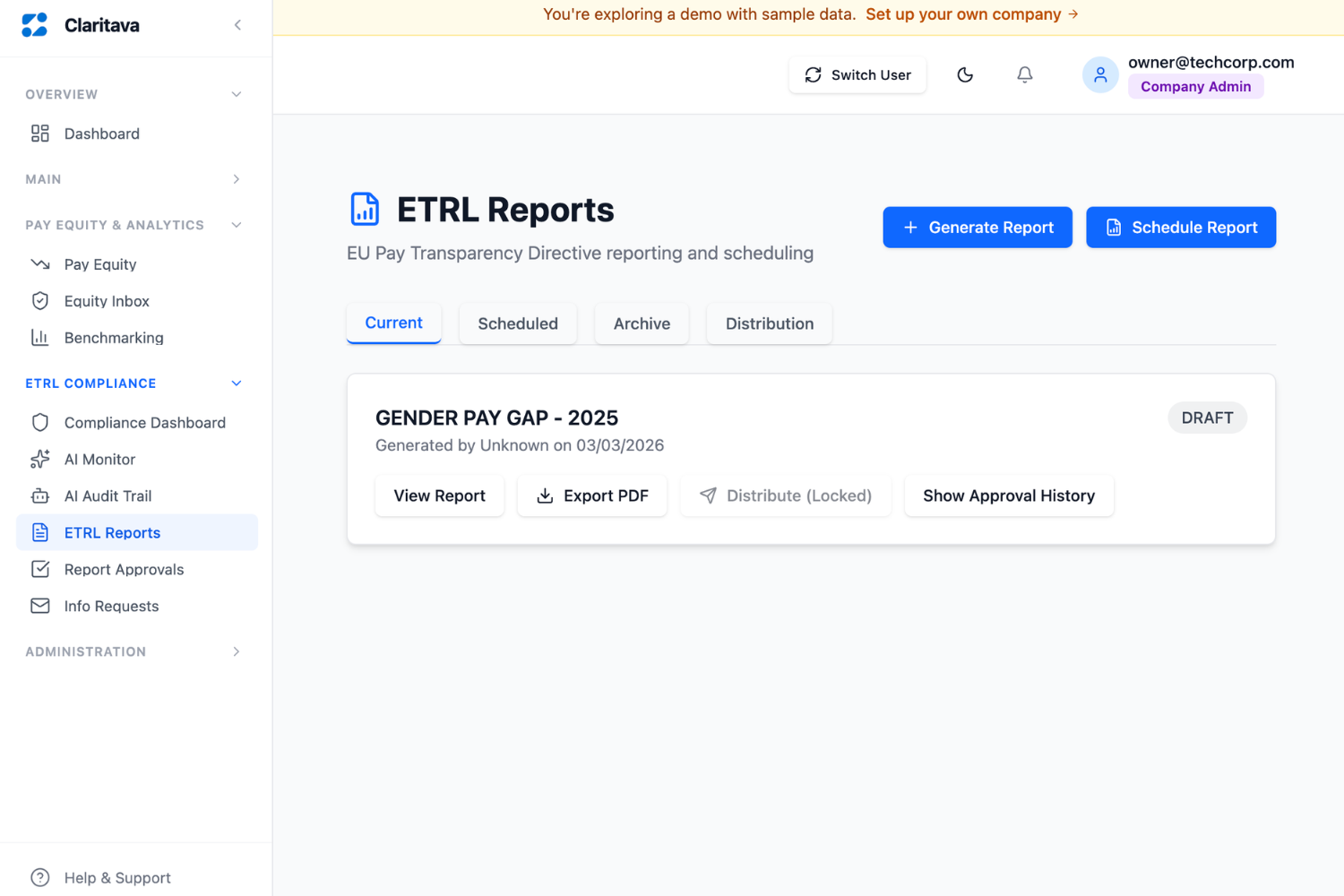Click the Company Admin role badge
This screenshot has height=896, width=1344.
tap(1196, 87)
